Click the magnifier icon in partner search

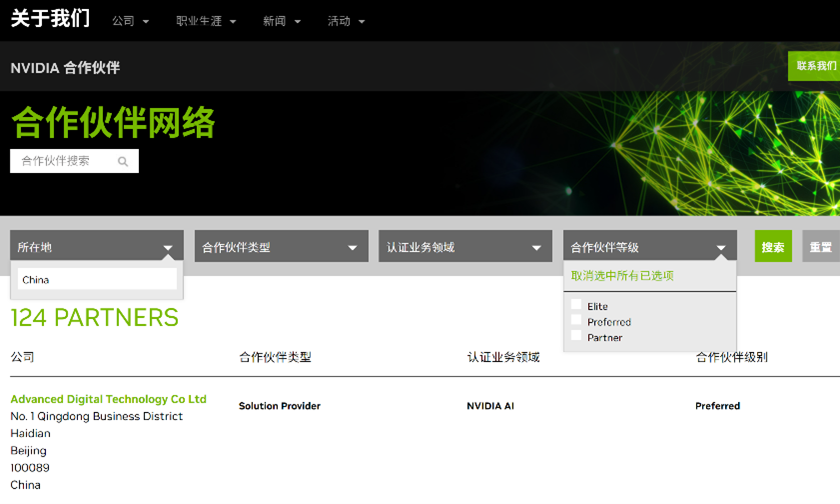point(123,161)
